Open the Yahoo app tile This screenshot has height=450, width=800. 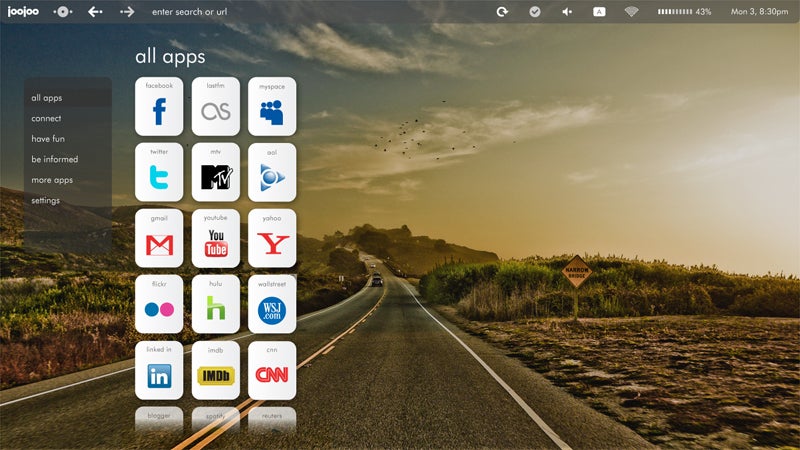coord(272,238)
